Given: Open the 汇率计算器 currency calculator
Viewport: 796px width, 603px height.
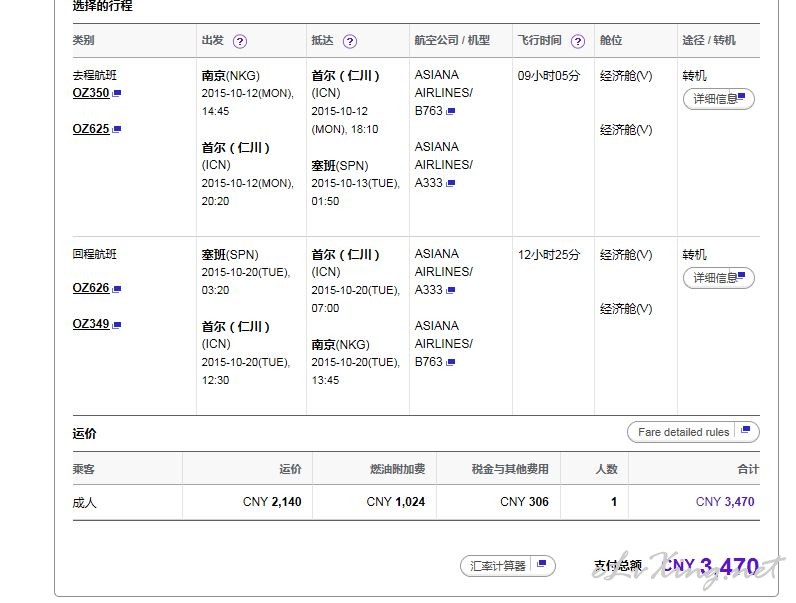Looking at the screenshot, I should [x=508, y=565].
